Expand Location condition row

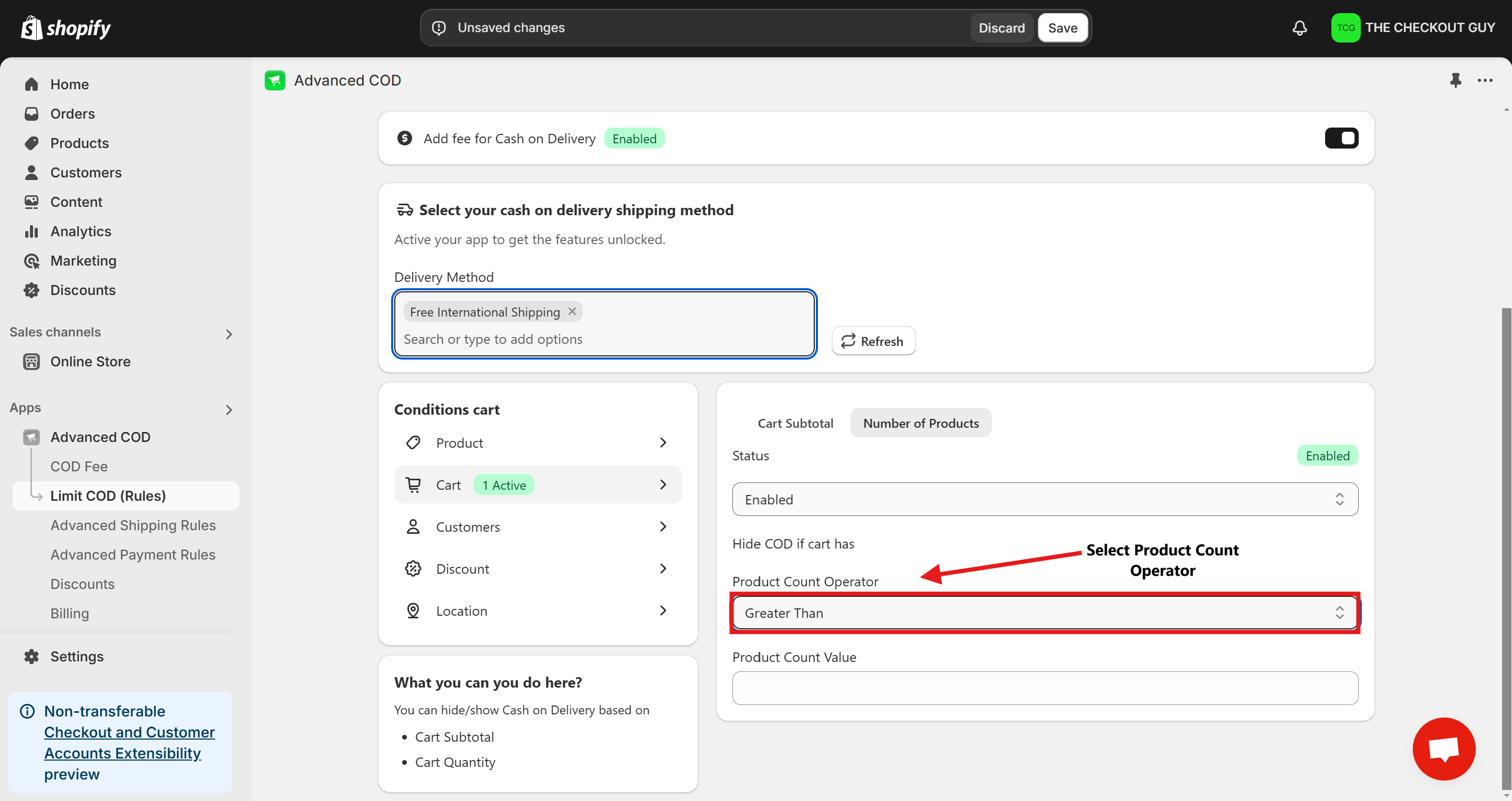tap(538, 611)
